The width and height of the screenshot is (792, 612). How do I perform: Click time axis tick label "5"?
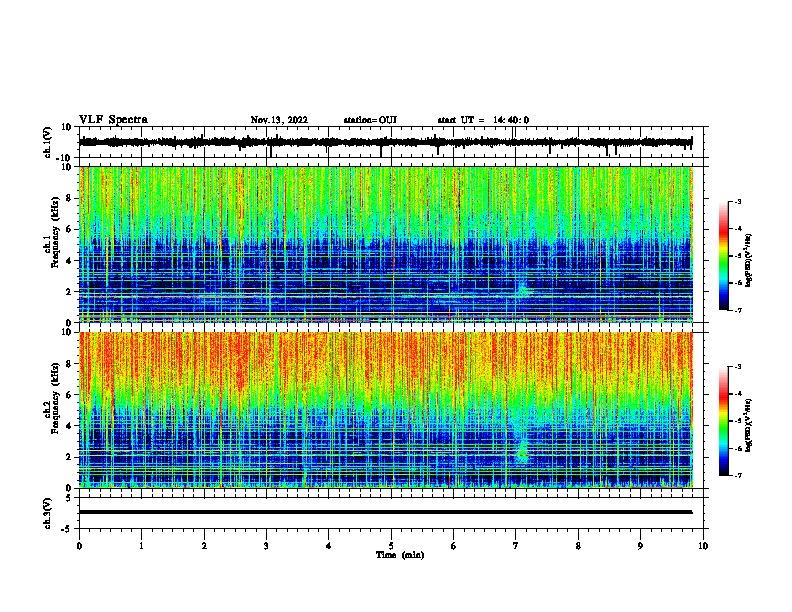click(391, 546)
